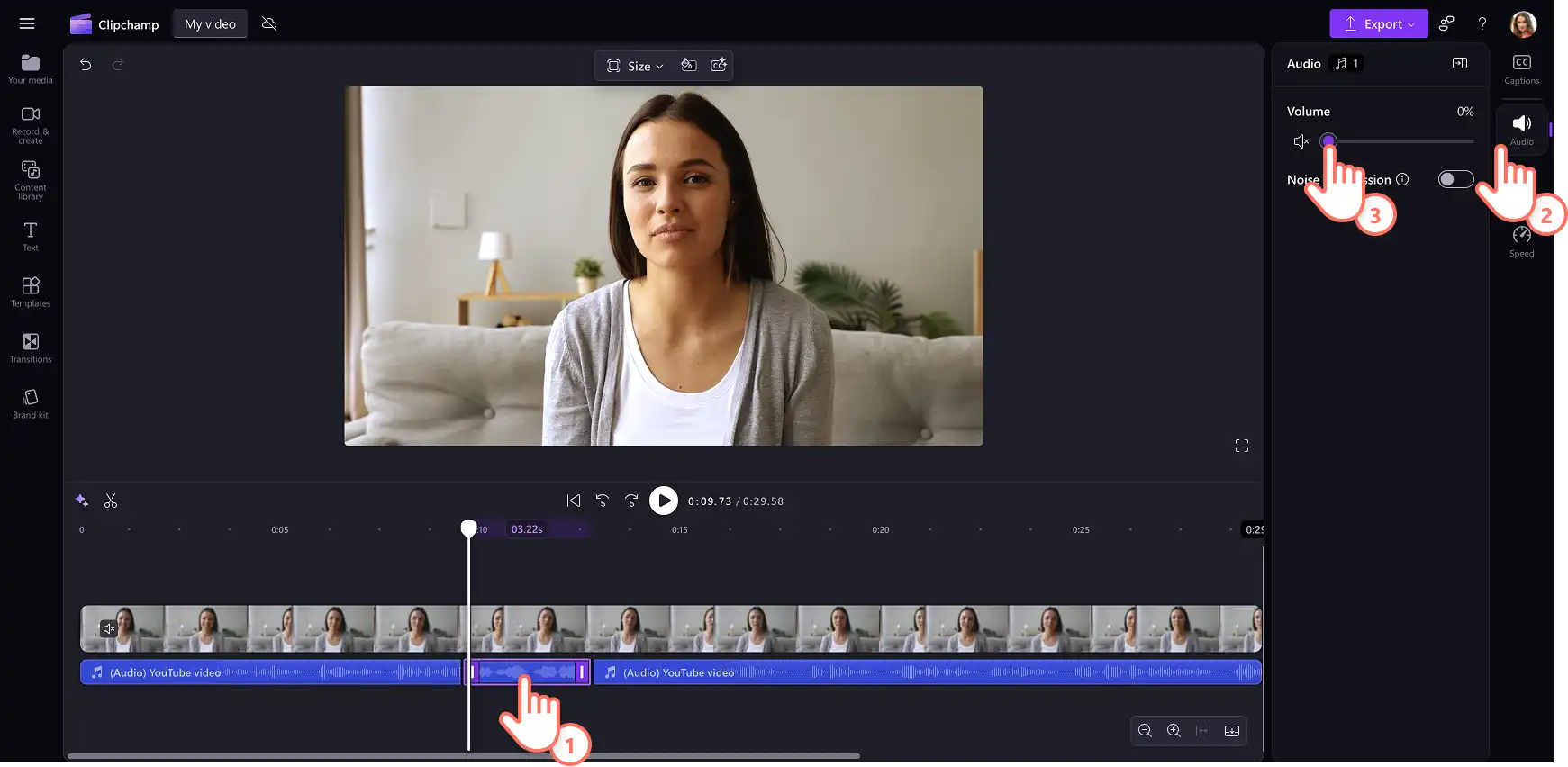Click the cloud sync off icon

(269, 24)
